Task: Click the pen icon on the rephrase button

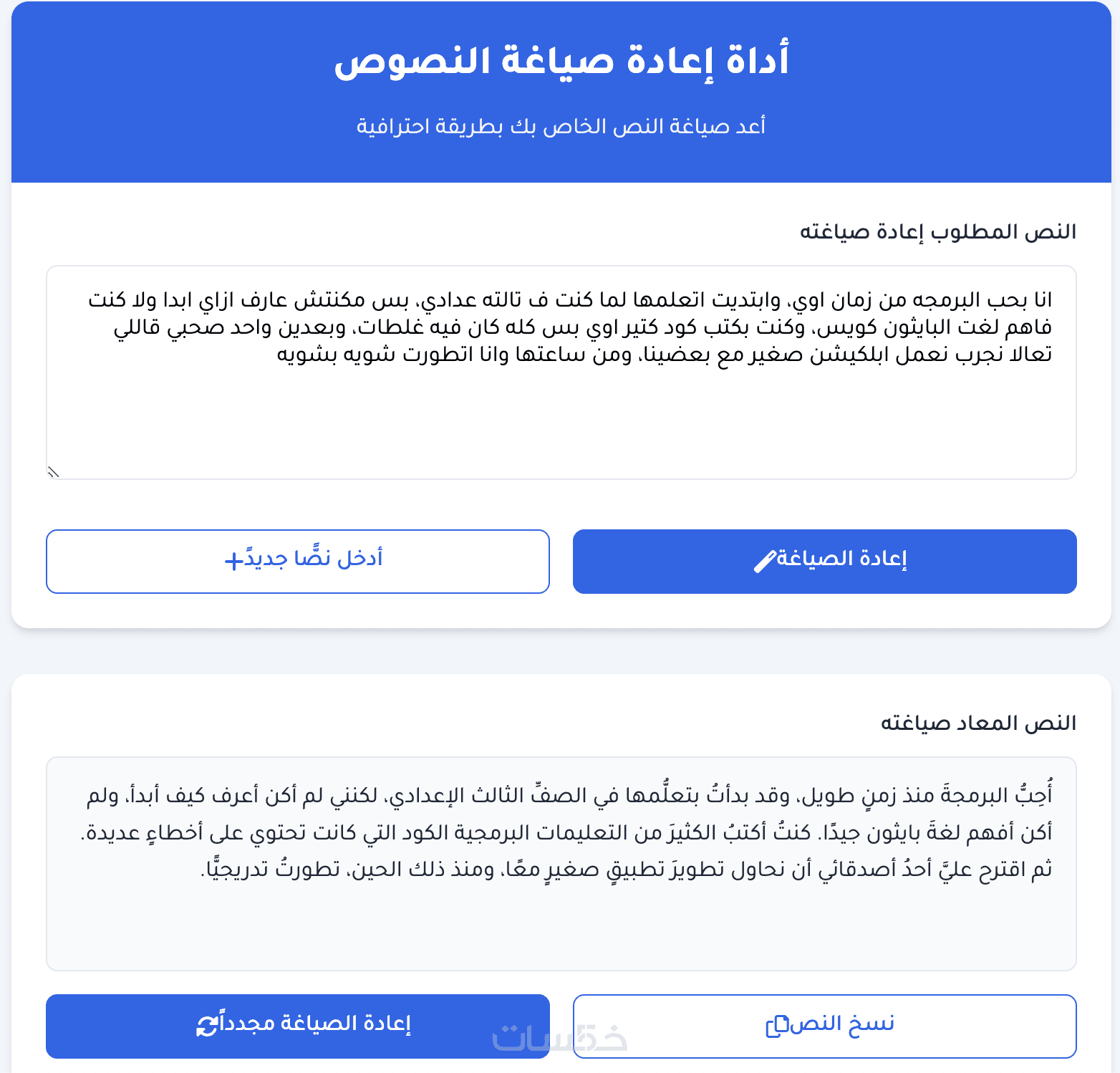Action: [x=765, y=562]
